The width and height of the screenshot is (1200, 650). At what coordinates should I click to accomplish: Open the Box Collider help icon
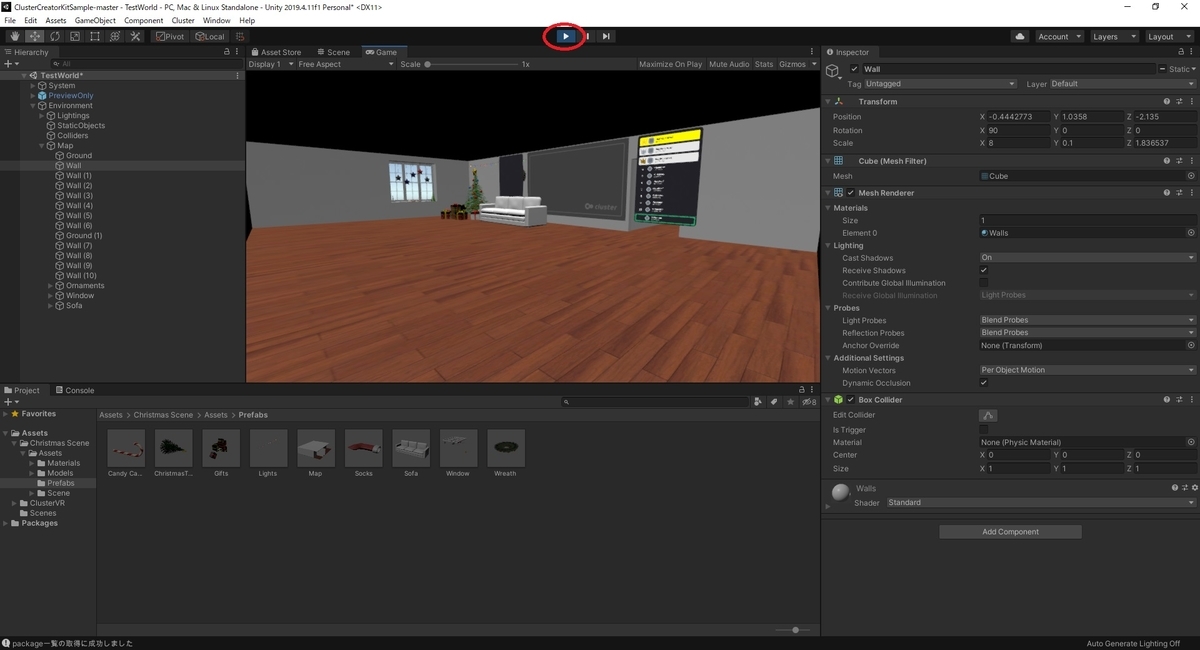(x=1167, y=399)
